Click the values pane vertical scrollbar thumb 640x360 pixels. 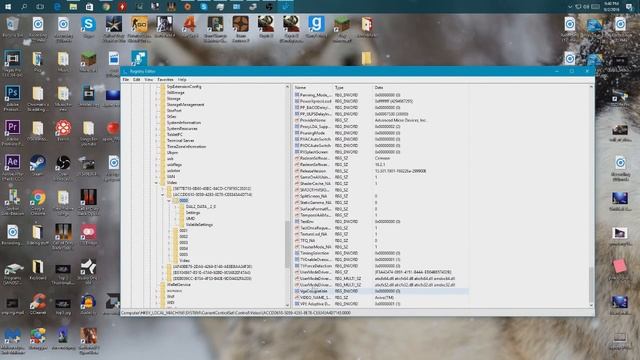[x=591, y=284]
